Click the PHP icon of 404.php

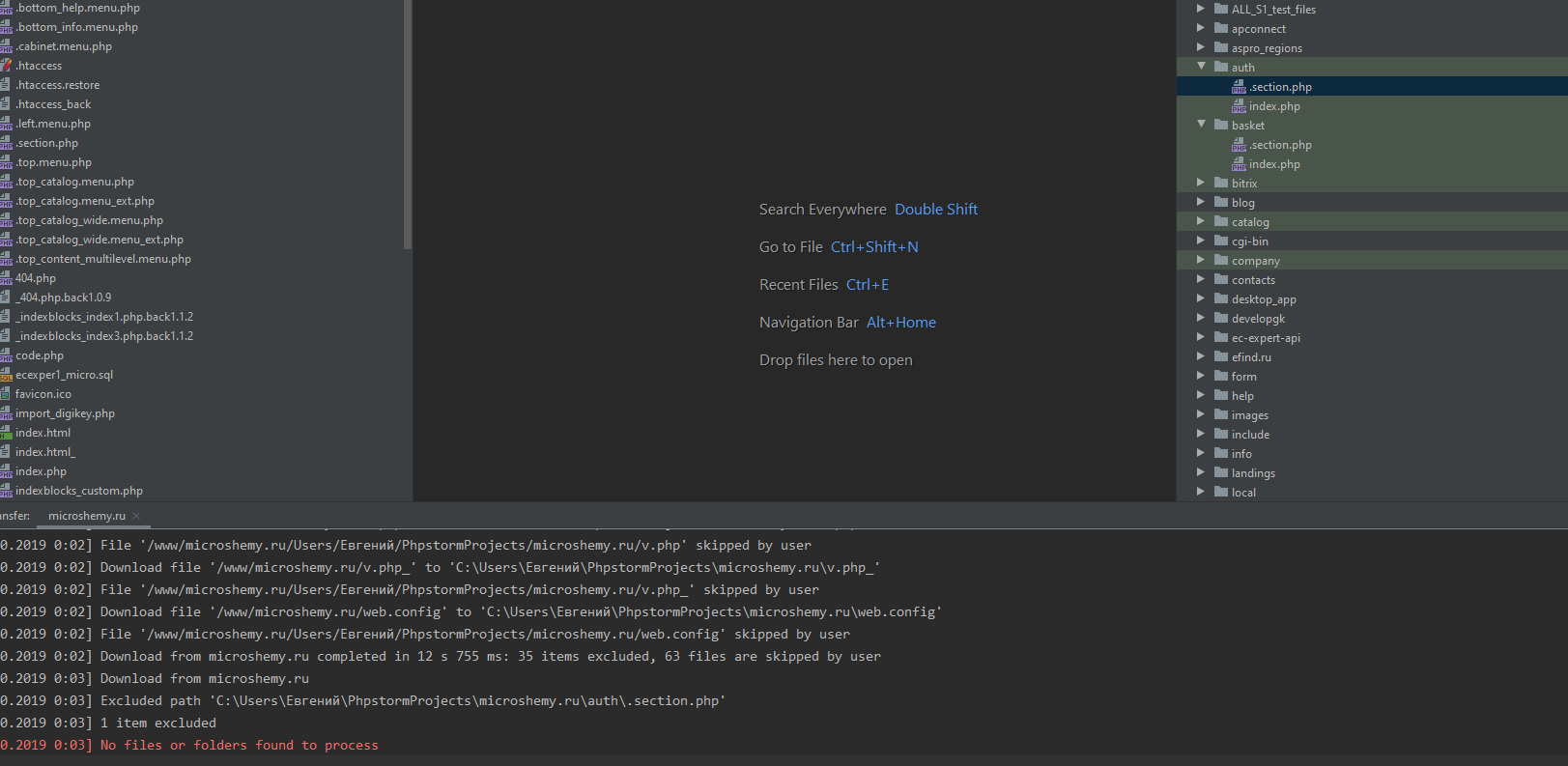point(6,278)
